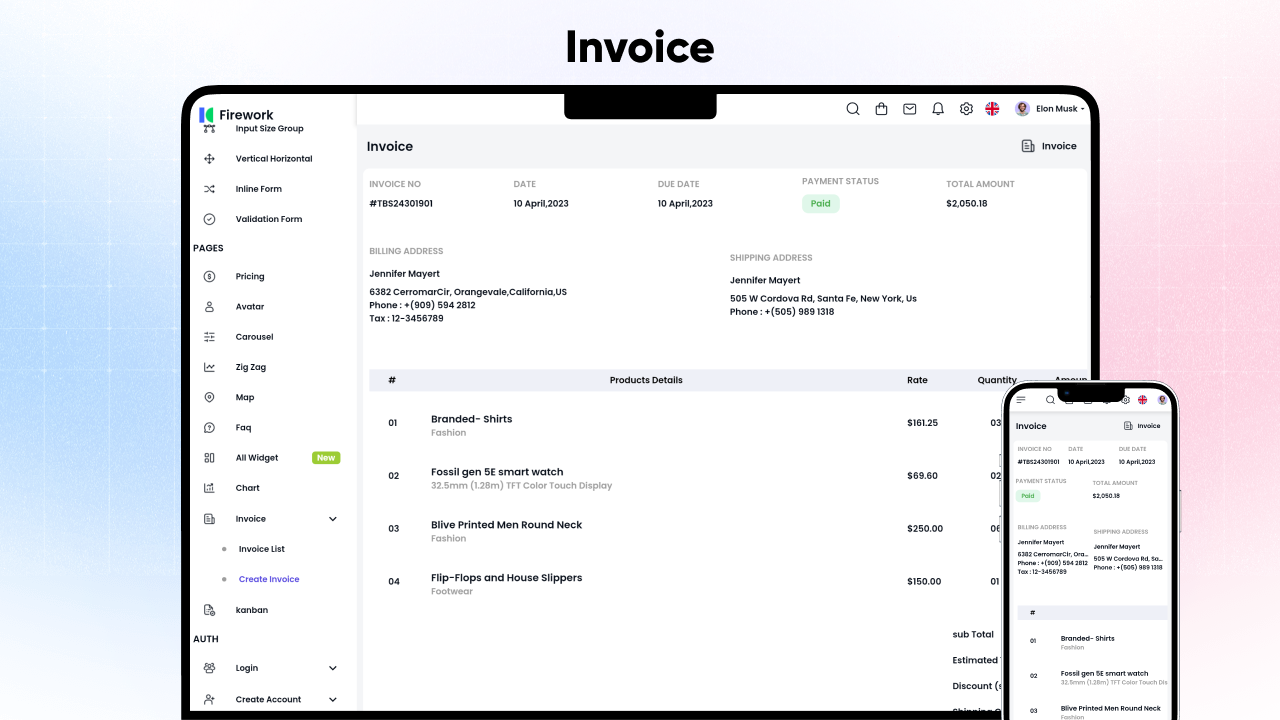Image resolution: width=1280 pixels, height=720 pixels.
Task: Click the UK flag language icon on tablet
Action: point(992,109)
